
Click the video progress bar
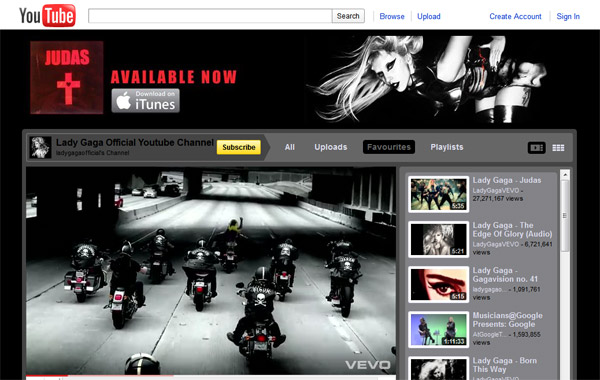(x=211, y=377)
